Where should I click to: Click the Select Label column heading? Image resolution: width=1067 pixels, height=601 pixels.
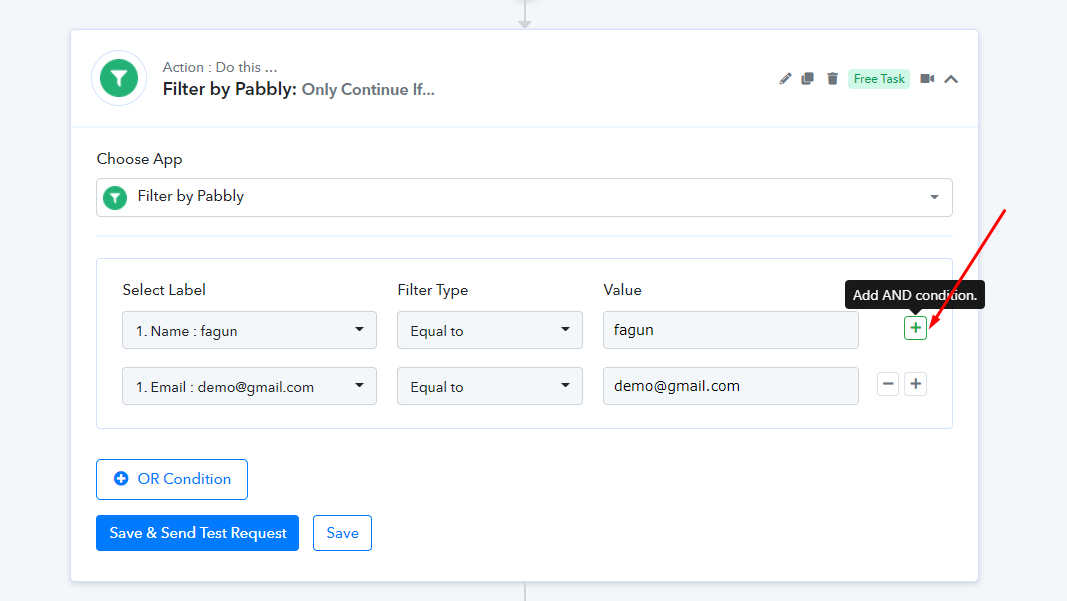point(164,290)
